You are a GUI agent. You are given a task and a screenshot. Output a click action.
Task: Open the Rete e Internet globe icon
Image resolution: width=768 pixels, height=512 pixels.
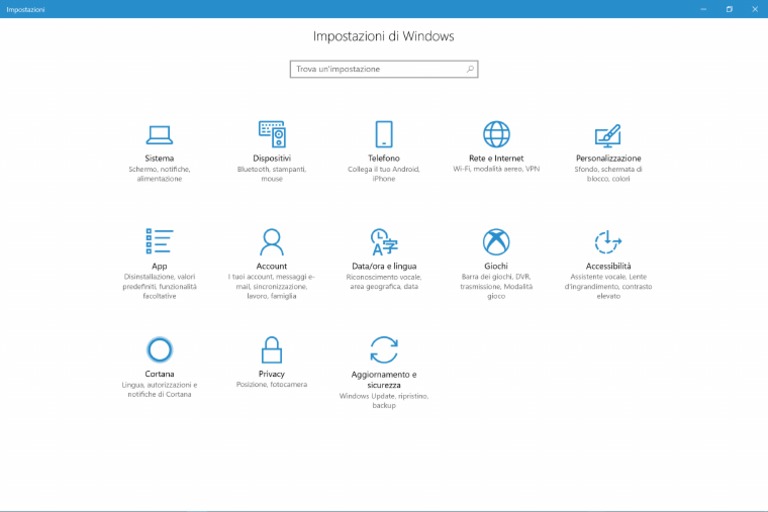tap(496, 134)
